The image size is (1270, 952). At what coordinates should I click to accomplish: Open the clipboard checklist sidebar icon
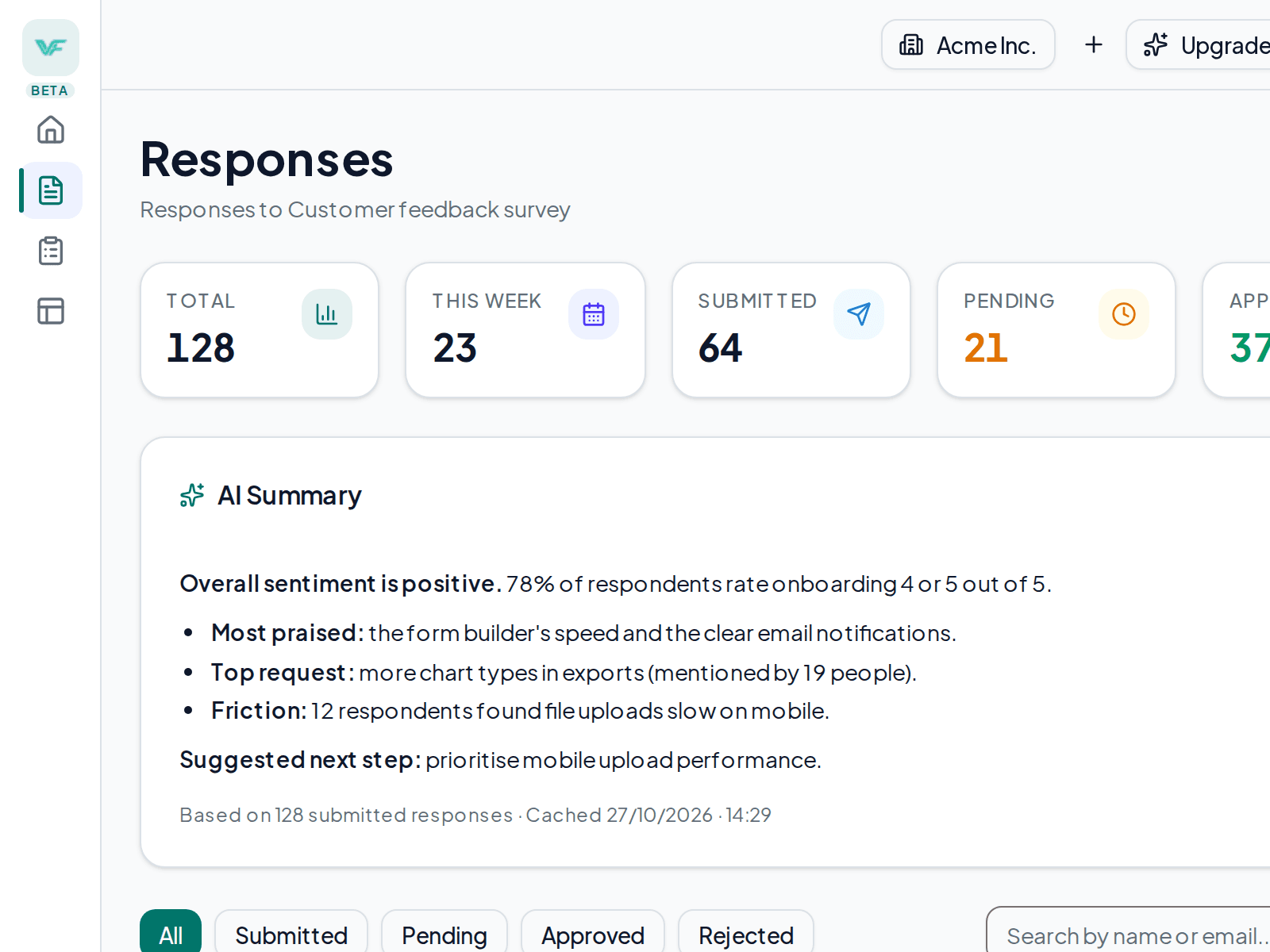[51, 251]
